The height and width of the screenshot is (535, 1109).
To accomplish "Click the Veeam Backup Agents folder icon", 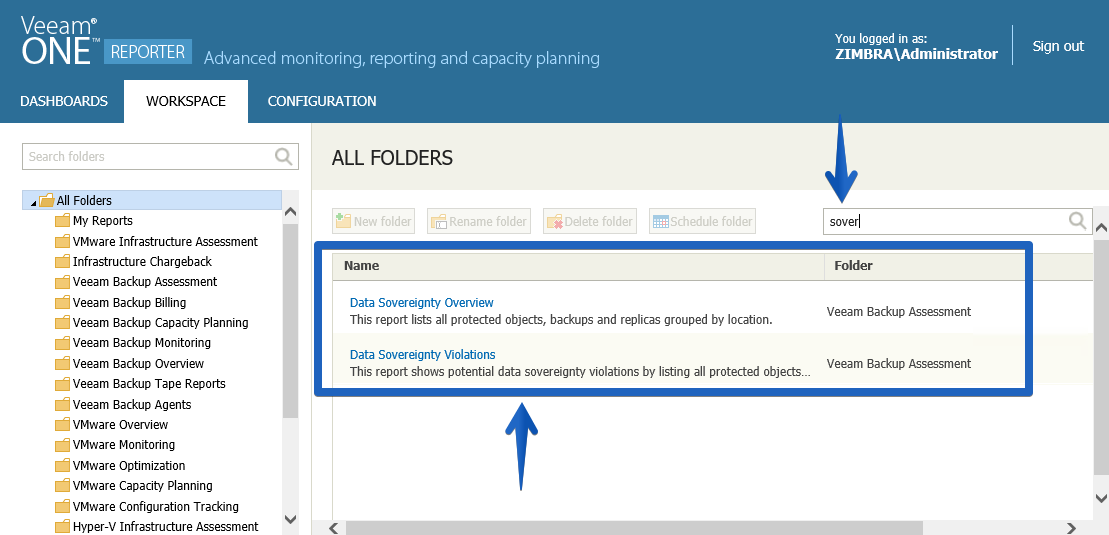I will point(62,405).
